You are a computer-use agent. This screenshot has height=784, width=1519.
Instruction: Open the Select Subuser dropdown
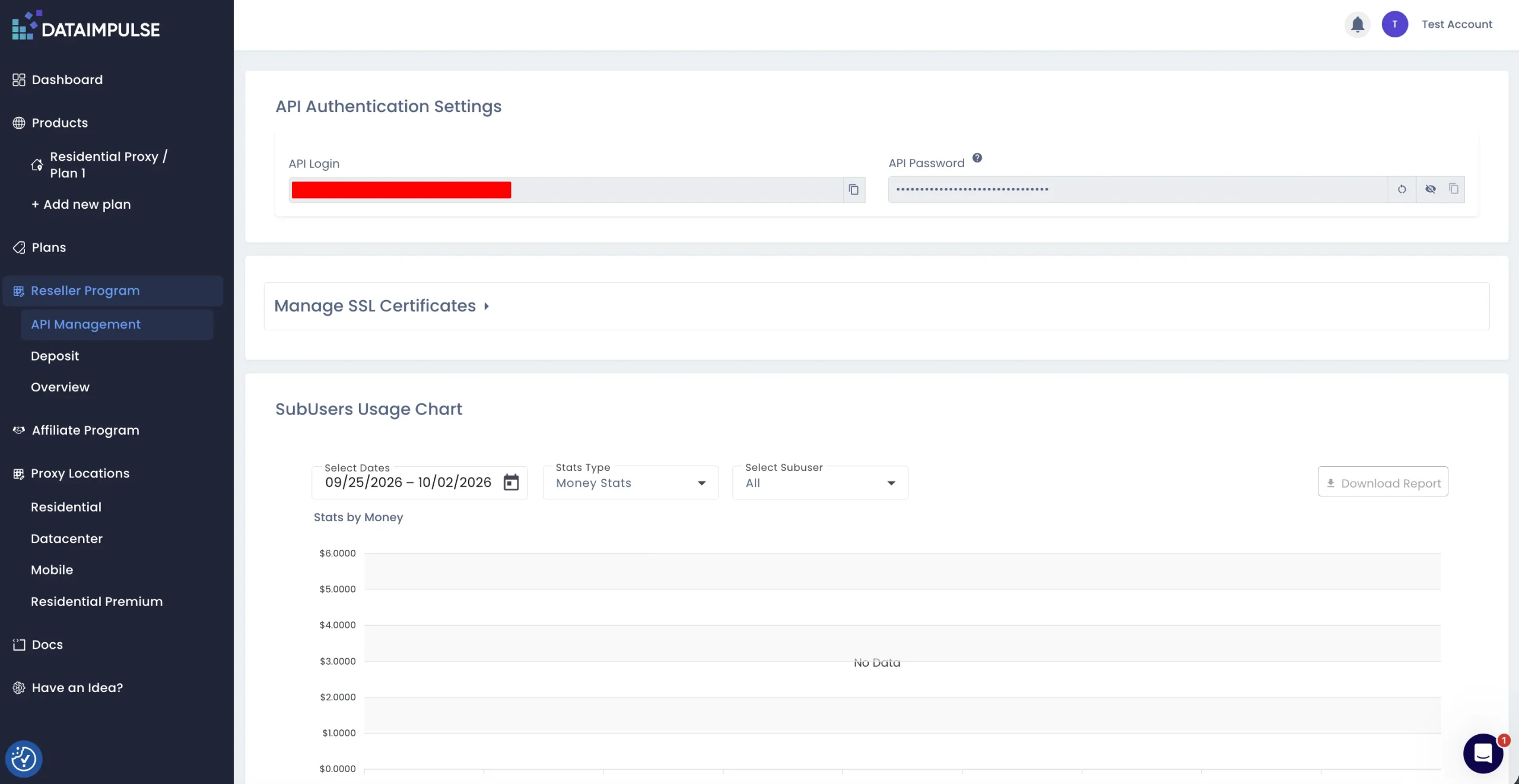[820, 483]
